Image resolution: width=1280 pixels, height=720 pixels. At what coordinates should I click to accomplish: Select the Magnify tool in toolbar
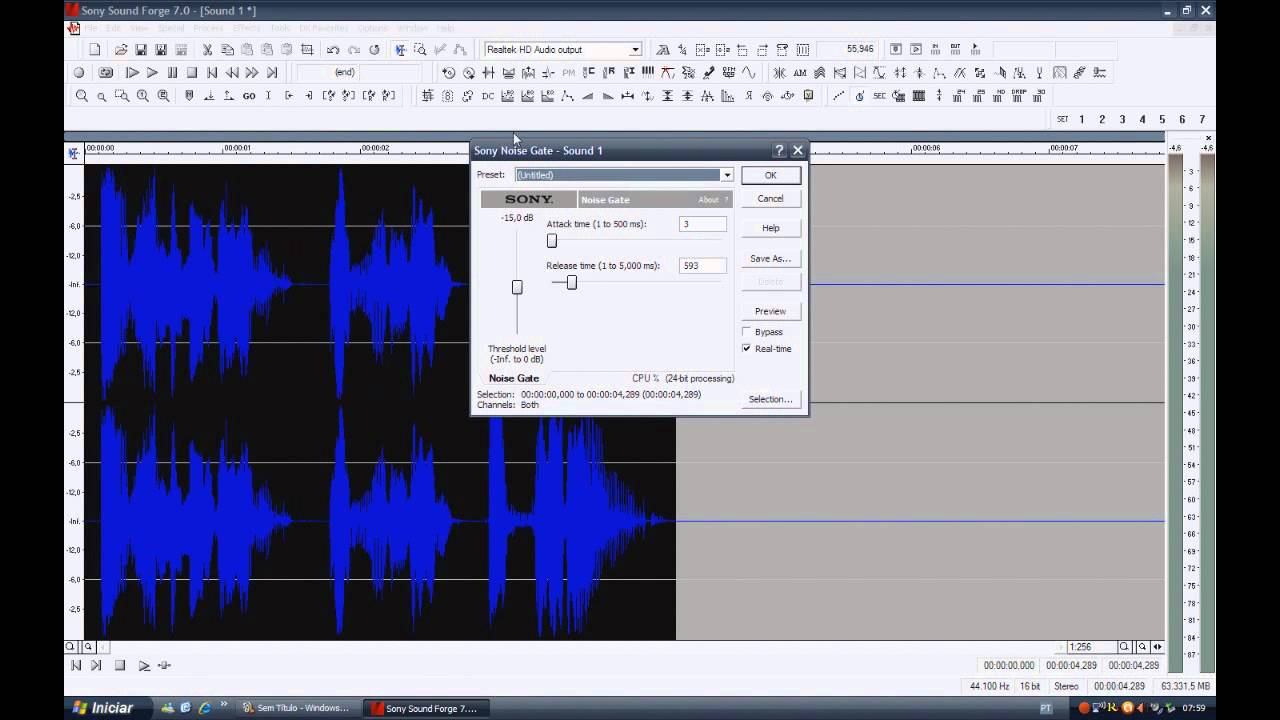[x=420, y=49]
